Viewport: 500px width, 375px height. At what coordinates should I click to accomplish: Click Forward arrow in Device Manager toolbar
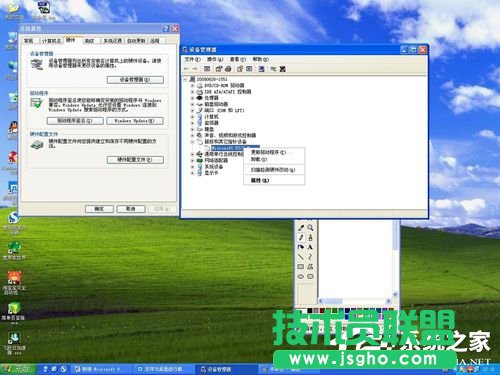coord(195,69)
